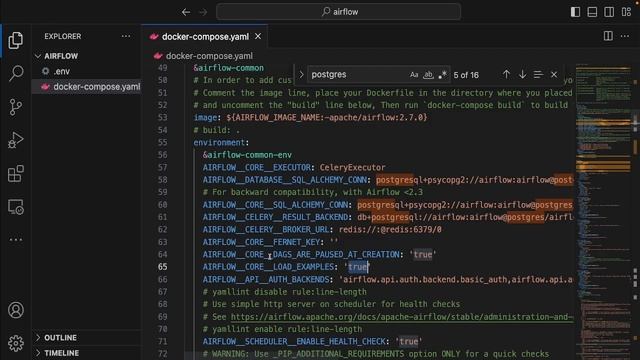
Task: Open the Accounts menu
Action: point(16,310)
